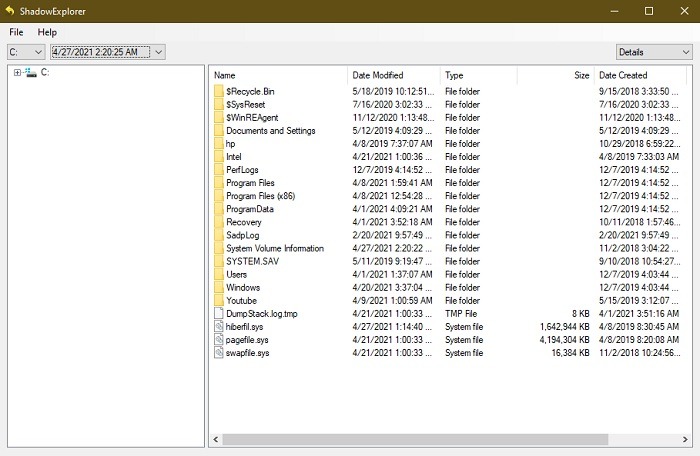Click pagefile.sys created date 4/8/2019 8:20:08 AM
The image size is (700, 456).
pyautogui.click(x=639, y=339)
